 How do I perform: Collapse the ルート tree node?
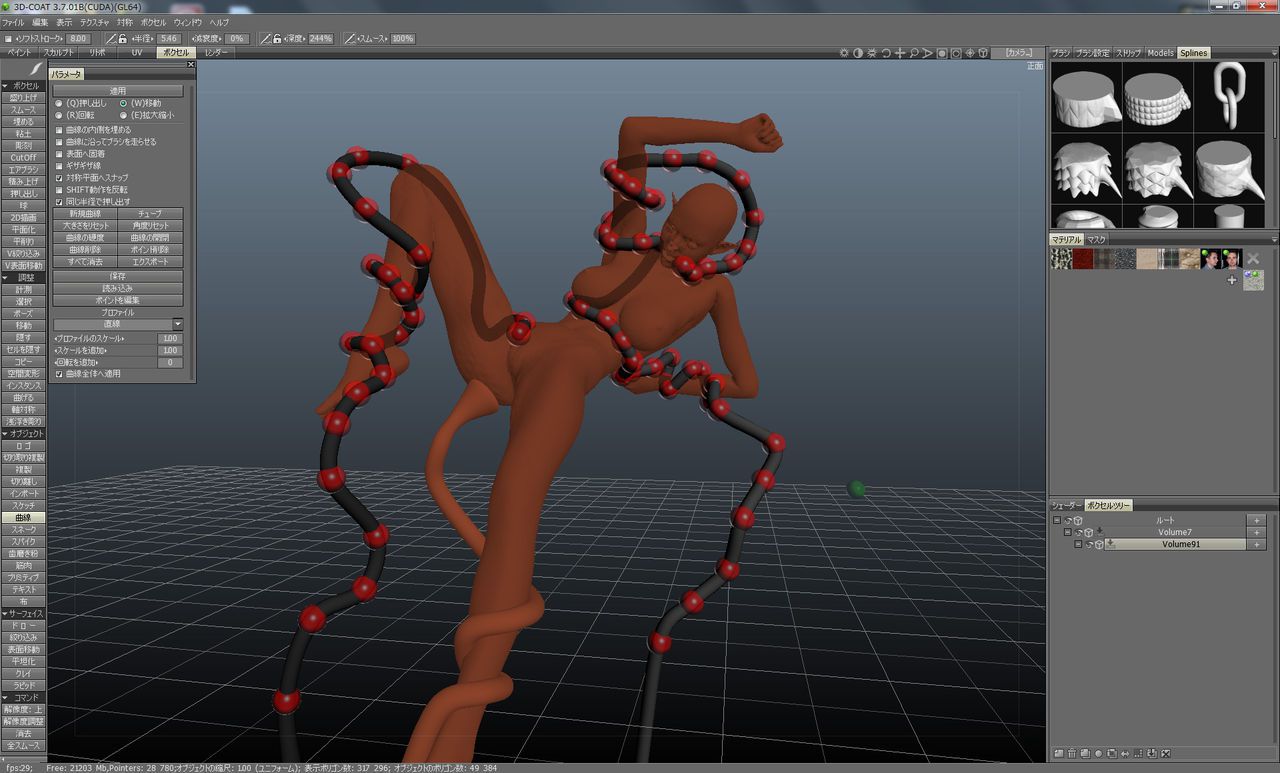click(1057, 520)
